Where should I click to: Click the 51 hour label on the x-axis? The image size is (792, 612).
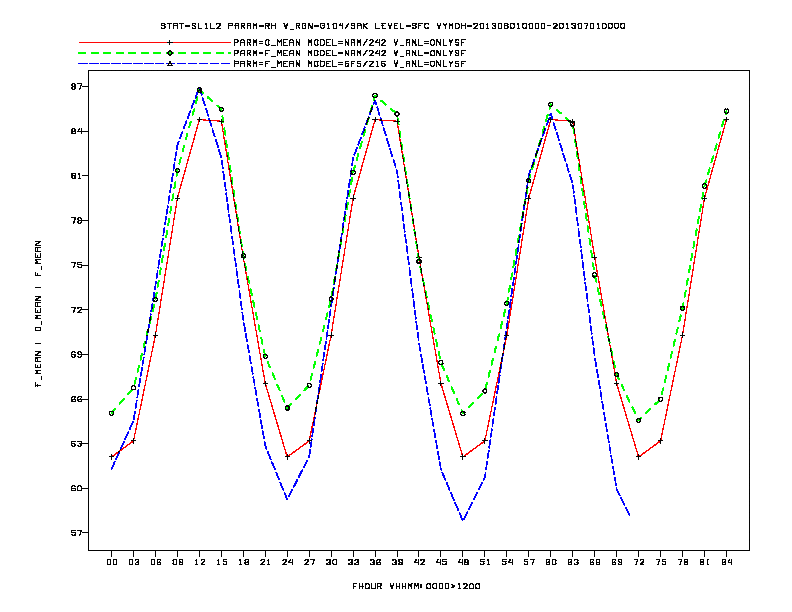coord(485,562)
